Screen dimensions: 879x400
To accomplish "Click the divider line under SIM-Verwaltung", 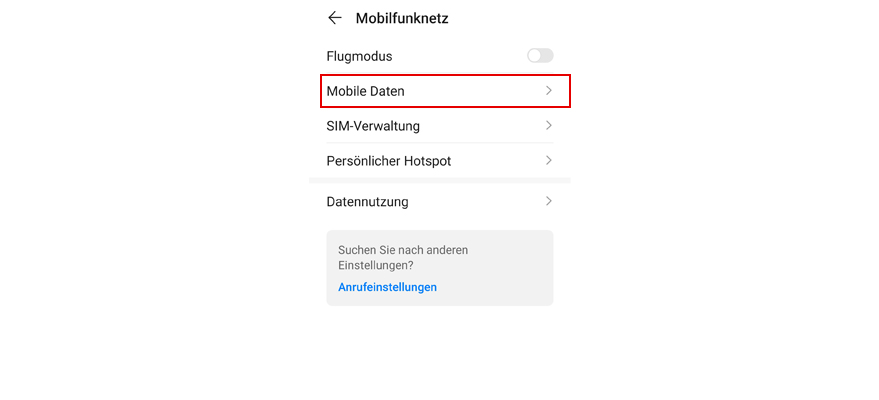I will coord(440,143).
